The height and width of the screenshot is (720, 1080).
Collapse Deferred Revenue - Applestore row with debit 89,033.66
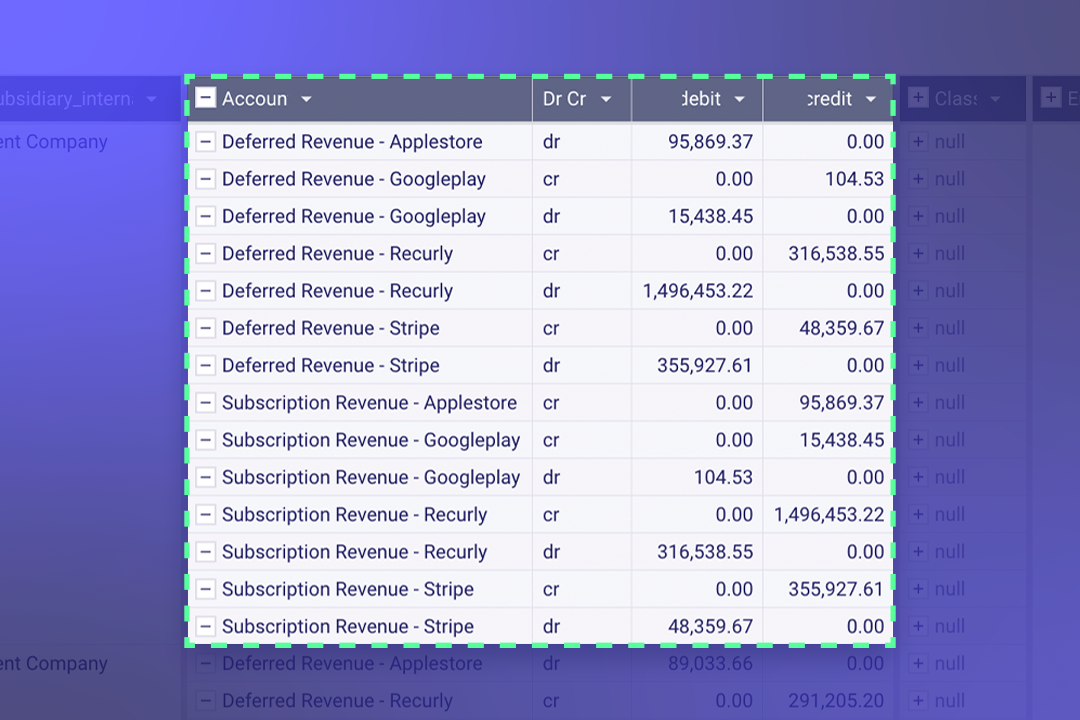tap(205, 664)
